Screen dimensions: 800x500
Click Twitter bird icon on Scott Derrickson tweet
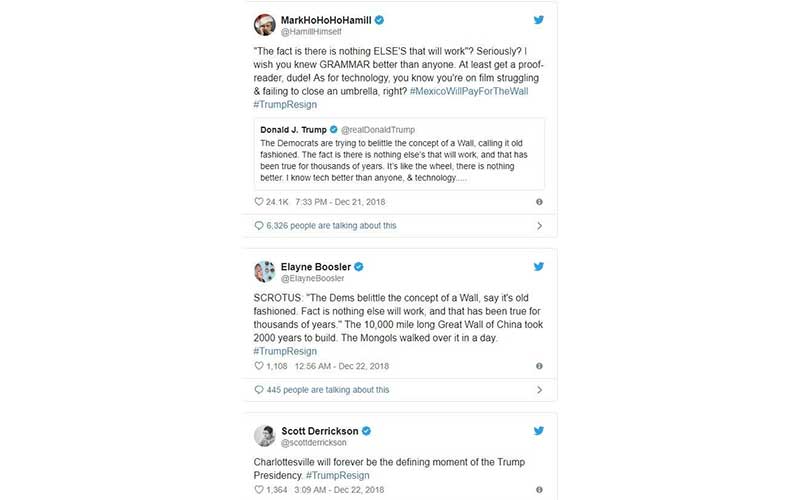click(x=538, y=430)
